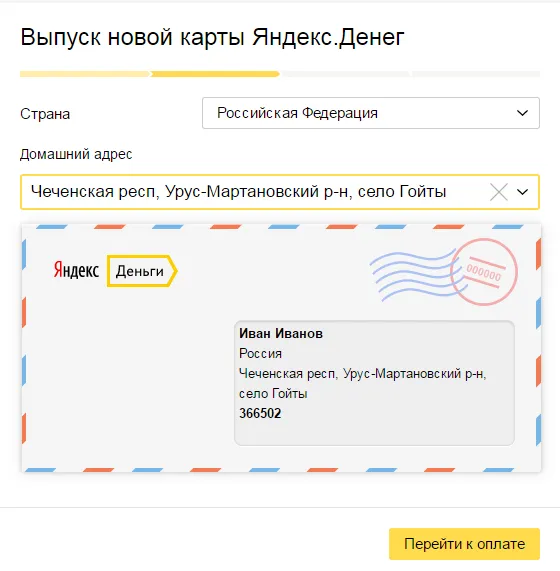Open the Страна country dropdown
Viewport: 560px width, 571px height.
(x=371, y=113)
